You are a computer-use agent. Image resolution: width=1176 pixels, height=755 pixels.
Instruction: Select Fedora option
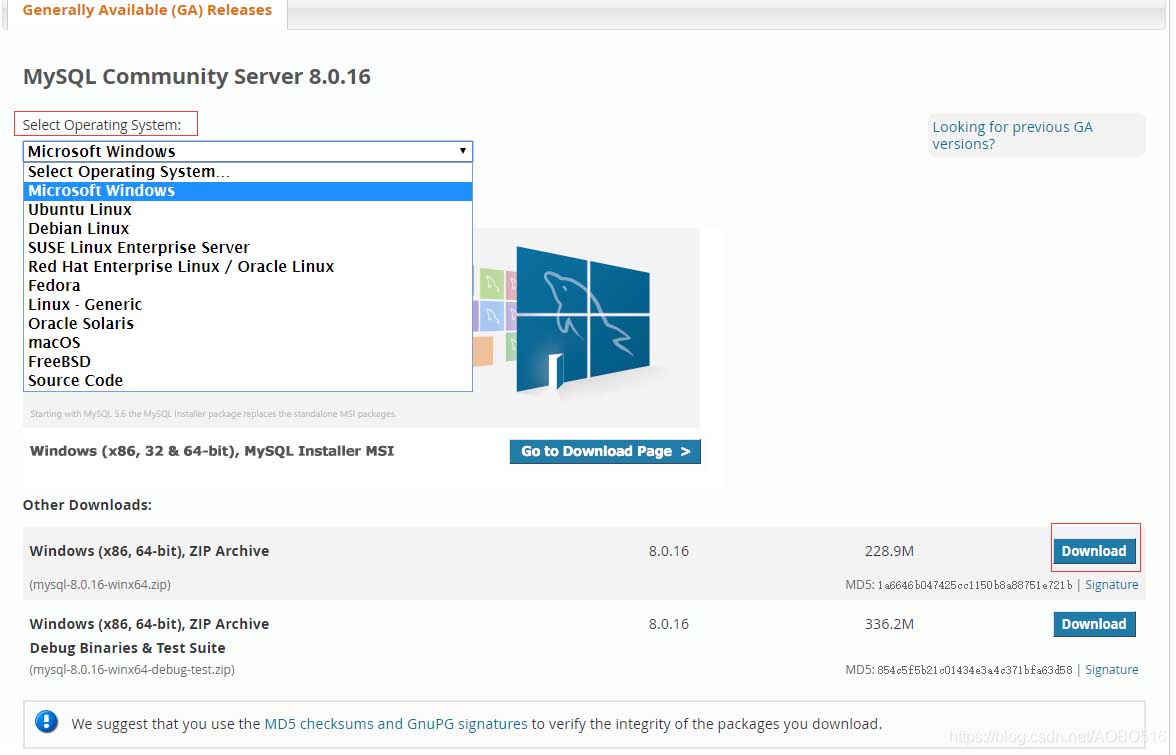tap(248, 286)
